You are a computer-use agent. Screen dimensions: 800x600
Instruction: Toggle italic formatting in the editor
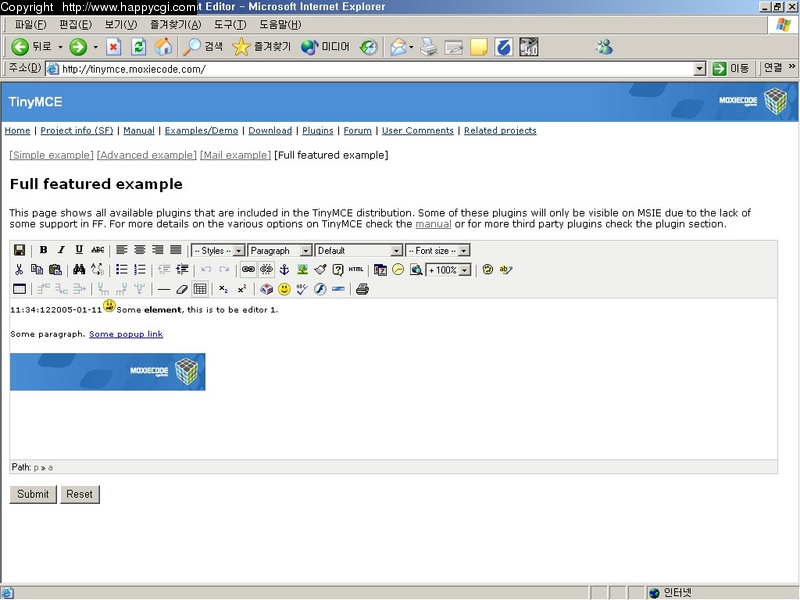pos(61,250)
